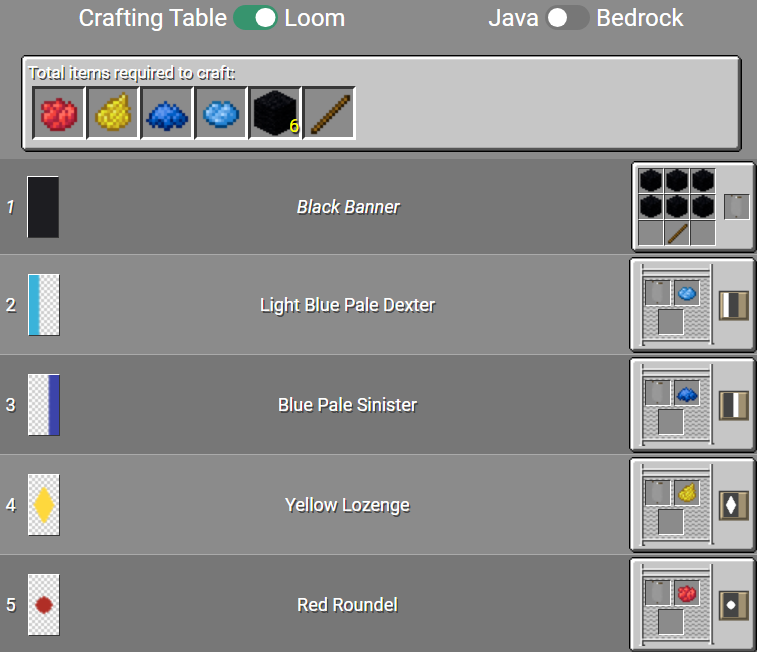
Task: Click the Crafting Table label
Action: (152, 18)
